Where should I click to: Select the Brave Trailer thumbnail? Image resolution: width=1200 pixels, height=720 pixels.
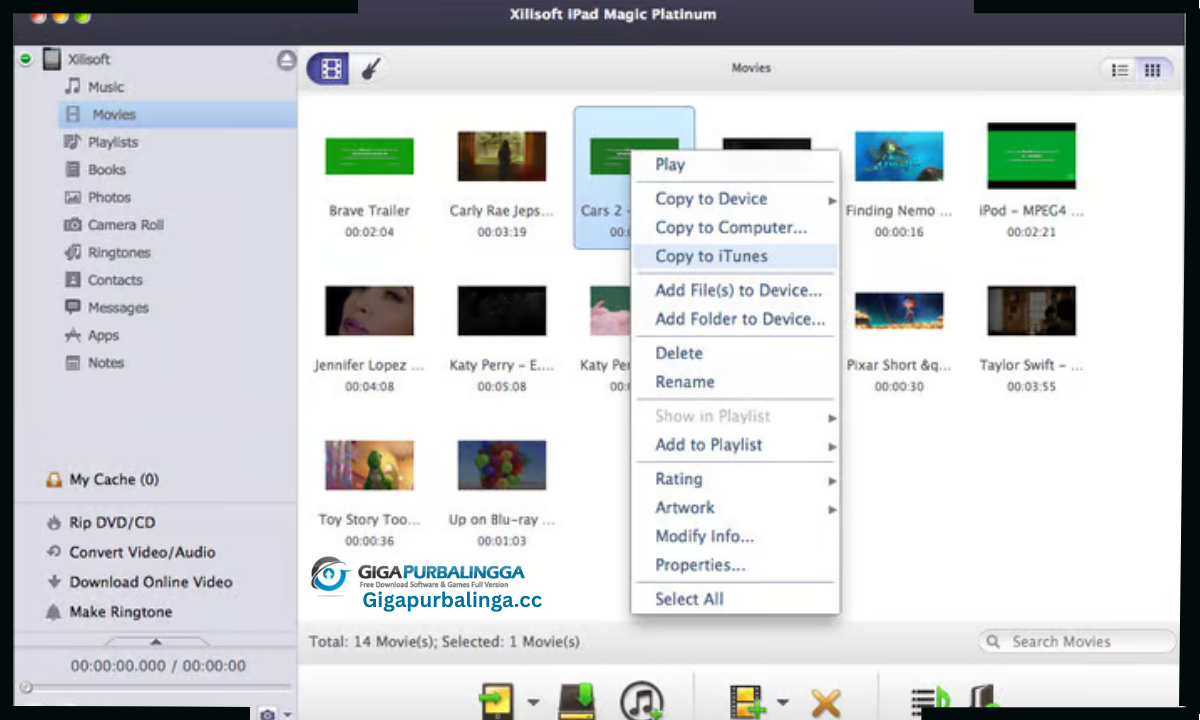tap(369, 157)
